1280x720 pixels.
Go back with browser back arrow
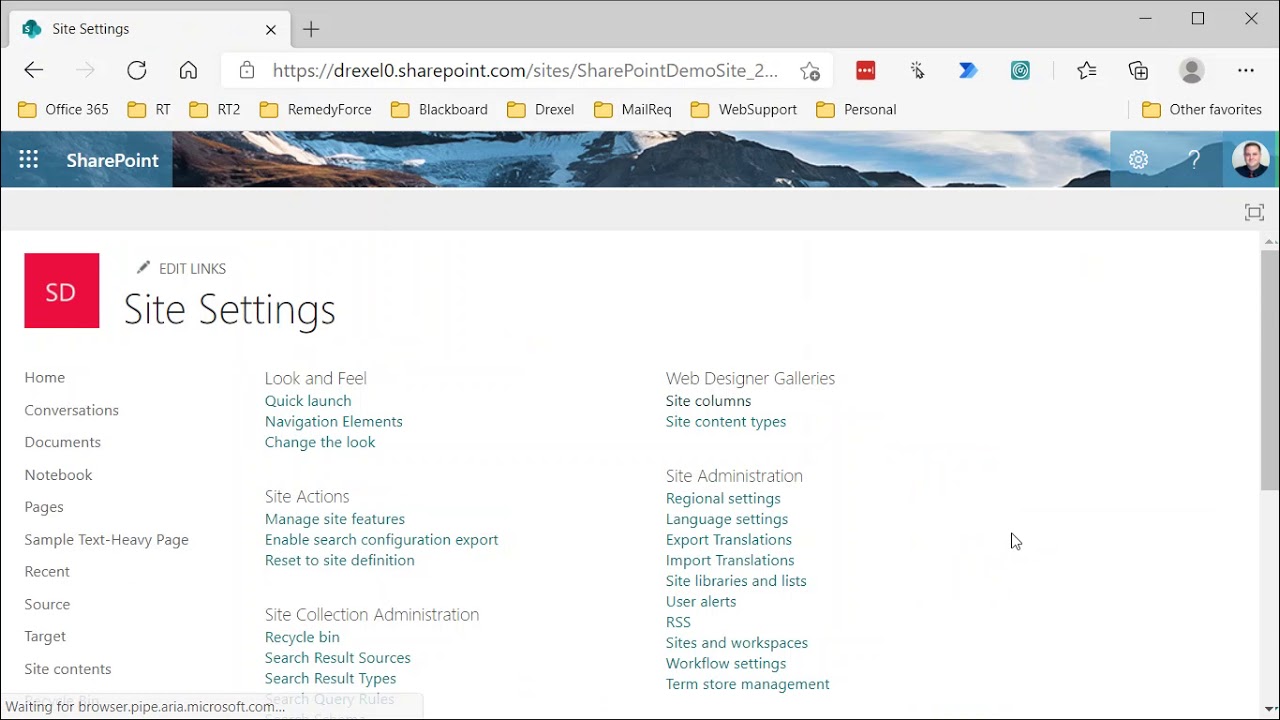click(34, 70)
